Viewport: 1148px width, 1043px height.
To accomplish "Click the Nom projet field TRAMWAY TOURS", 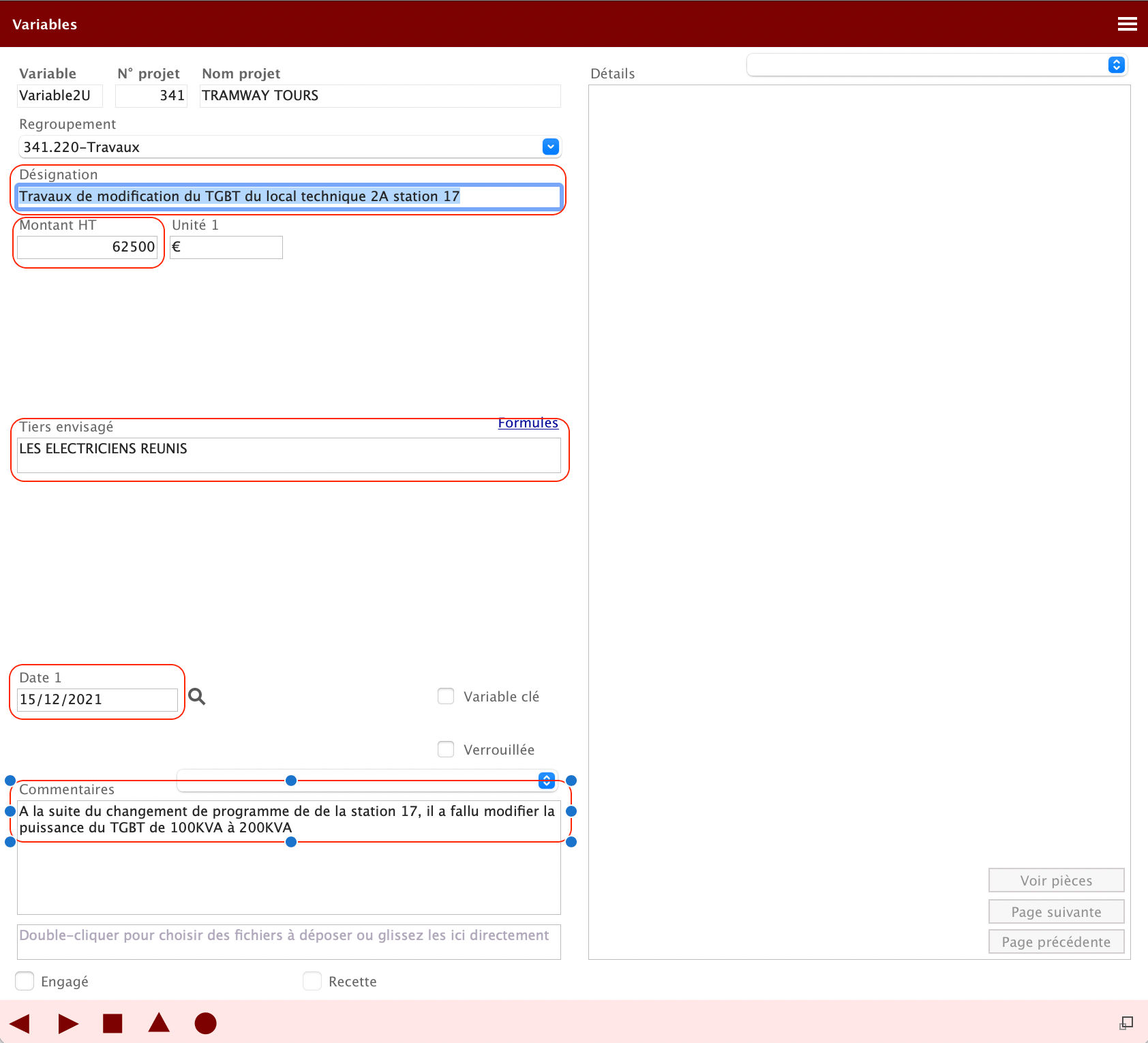I will click(x=380, y=95).
